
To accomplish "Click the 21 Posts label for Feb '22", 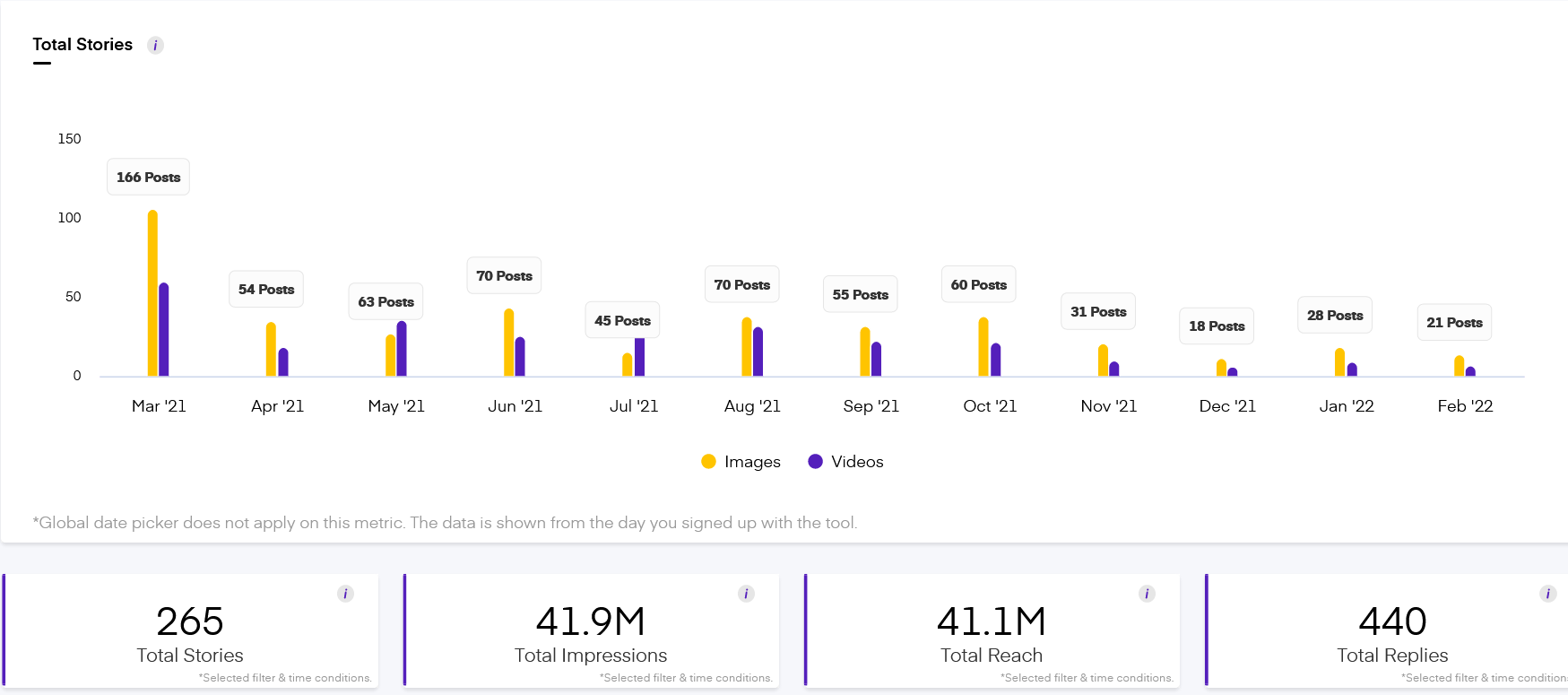I will (x=1454, y=323).
